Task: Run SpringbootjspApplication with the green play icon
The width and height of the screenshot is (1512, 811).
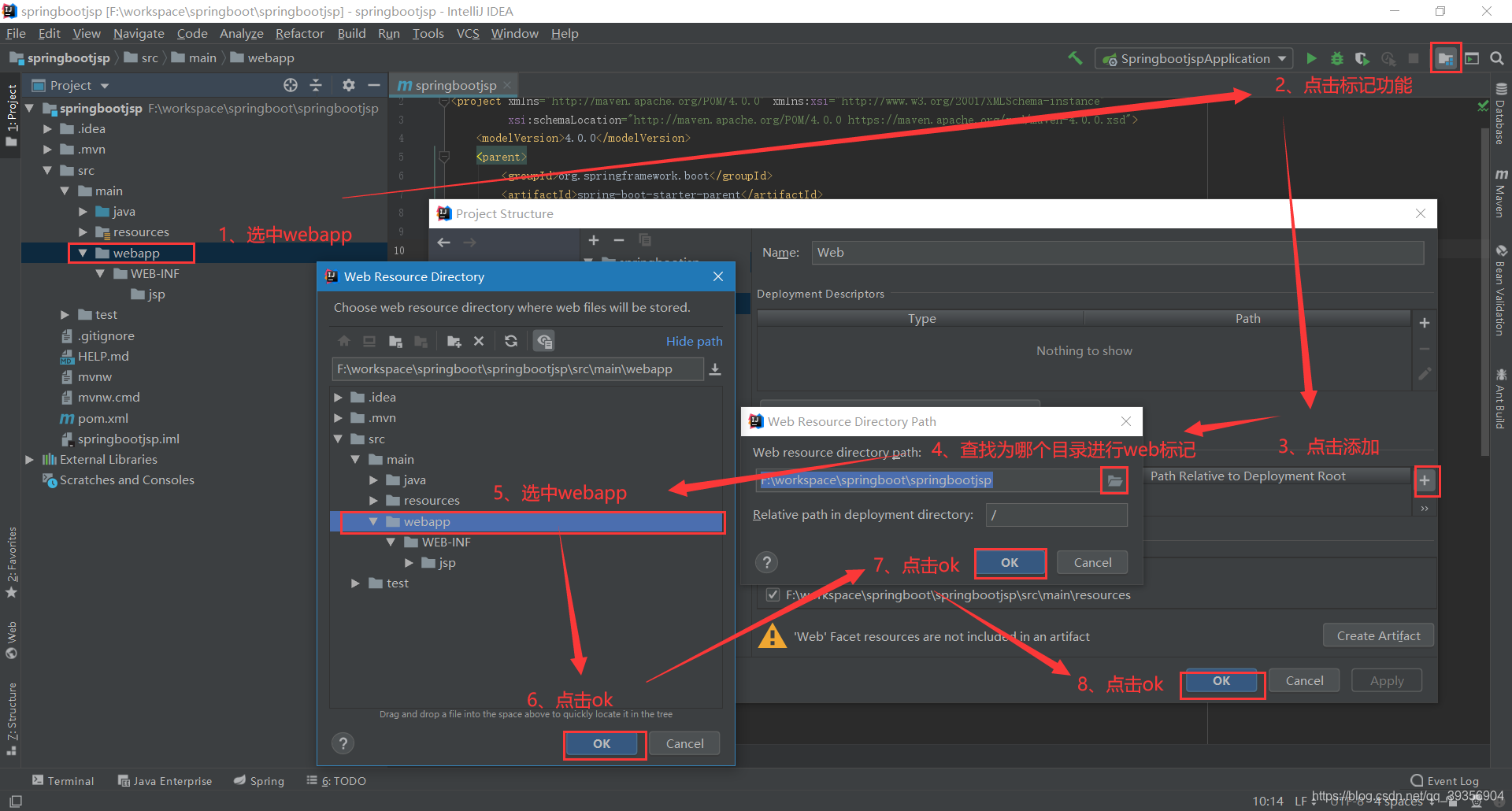Action: [1311, 58]
